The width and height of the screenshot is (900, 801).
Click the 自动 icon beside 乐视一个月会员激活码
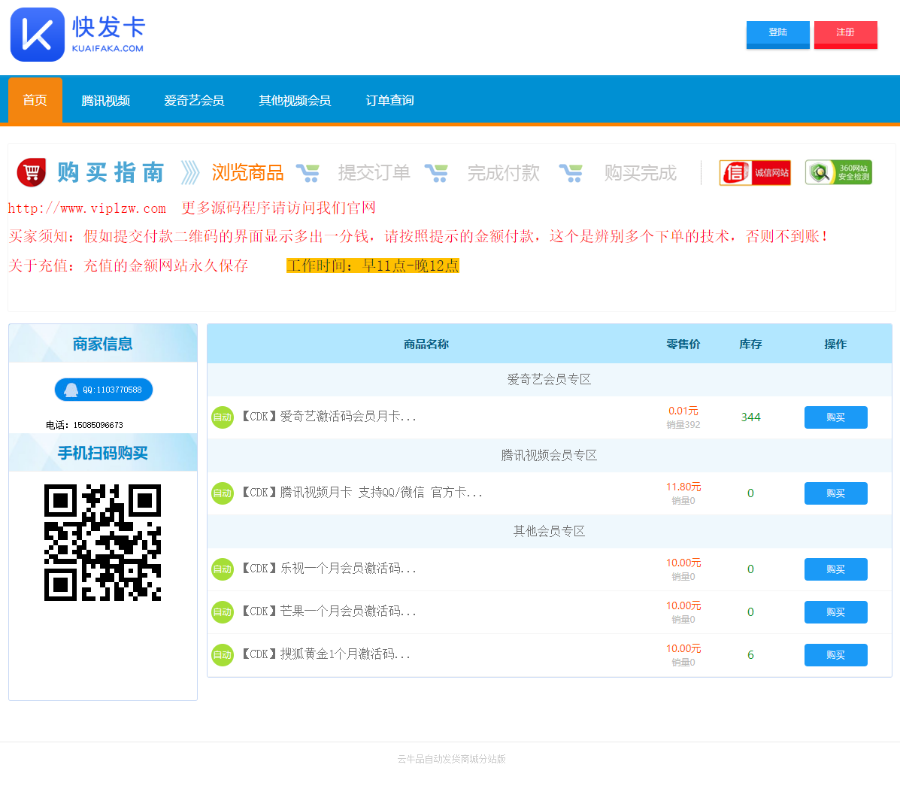[222, 569]
